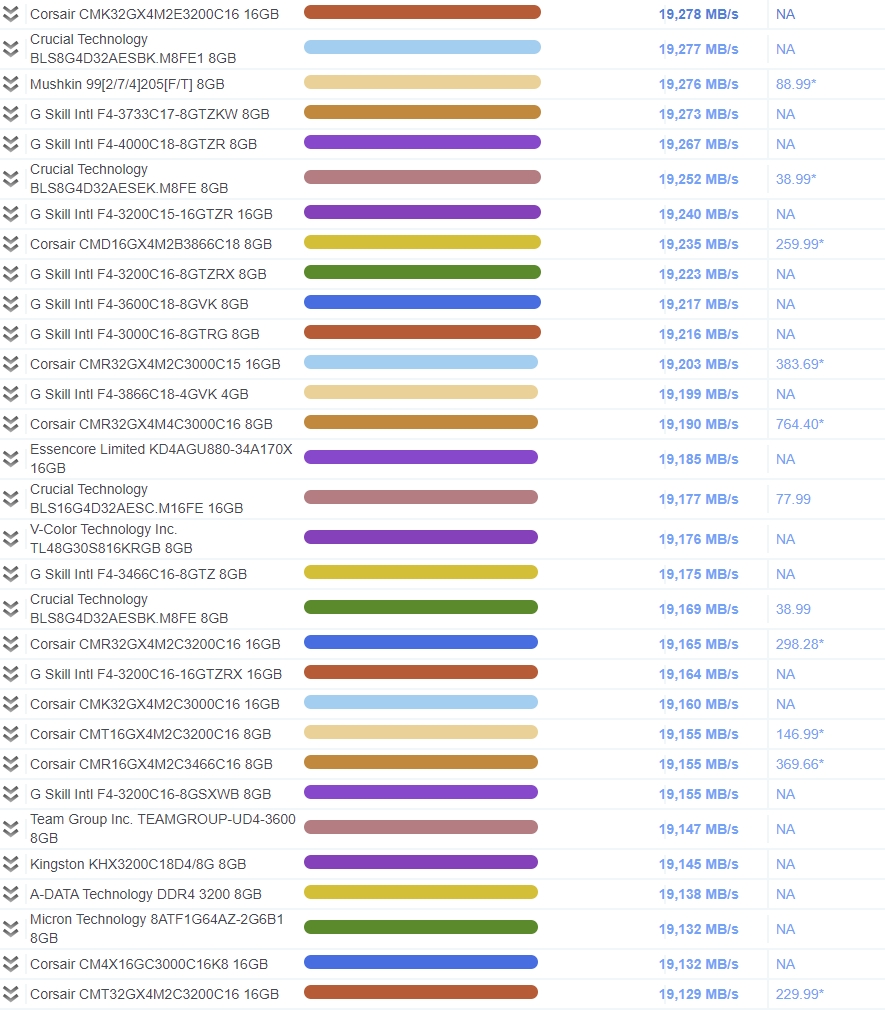Image resolution: width=885 pixels, height=1010 pixels.
Task: Click the 19,132 MB/s value for Micron
Action: [x=698, y=929]
